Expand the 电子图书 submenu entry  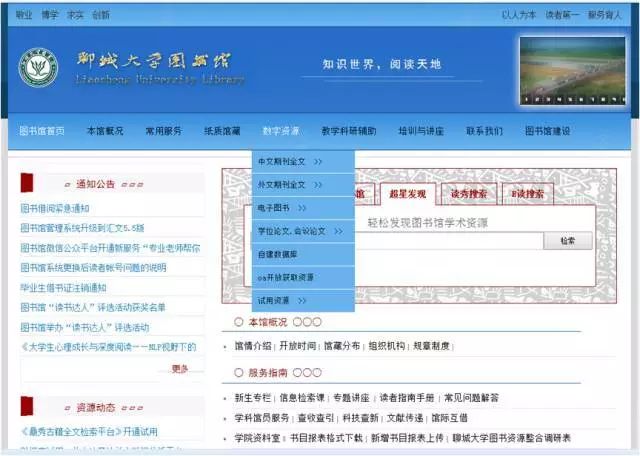[303, 208]
